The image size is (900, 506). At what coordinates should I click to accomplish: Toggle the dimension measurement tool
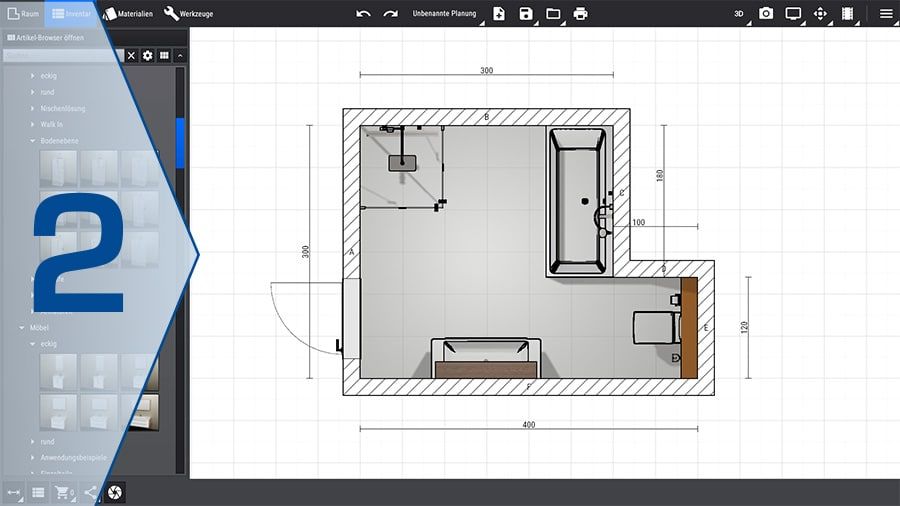13,492
